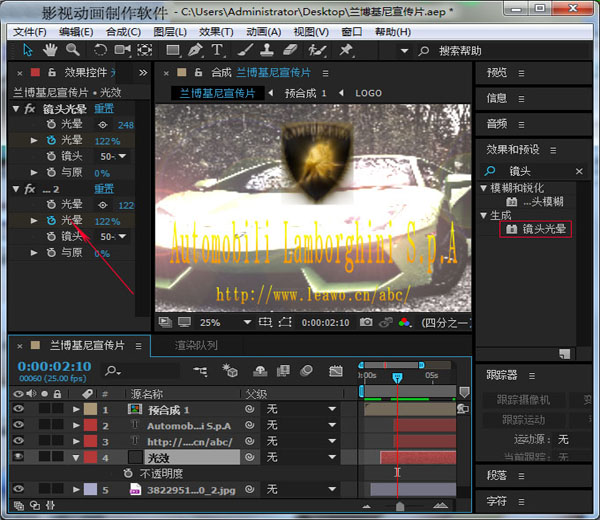Pick flare center crosshair valued 248
Image resolution: width=600 pixels, height=520 pixels.
pos(103,125)
